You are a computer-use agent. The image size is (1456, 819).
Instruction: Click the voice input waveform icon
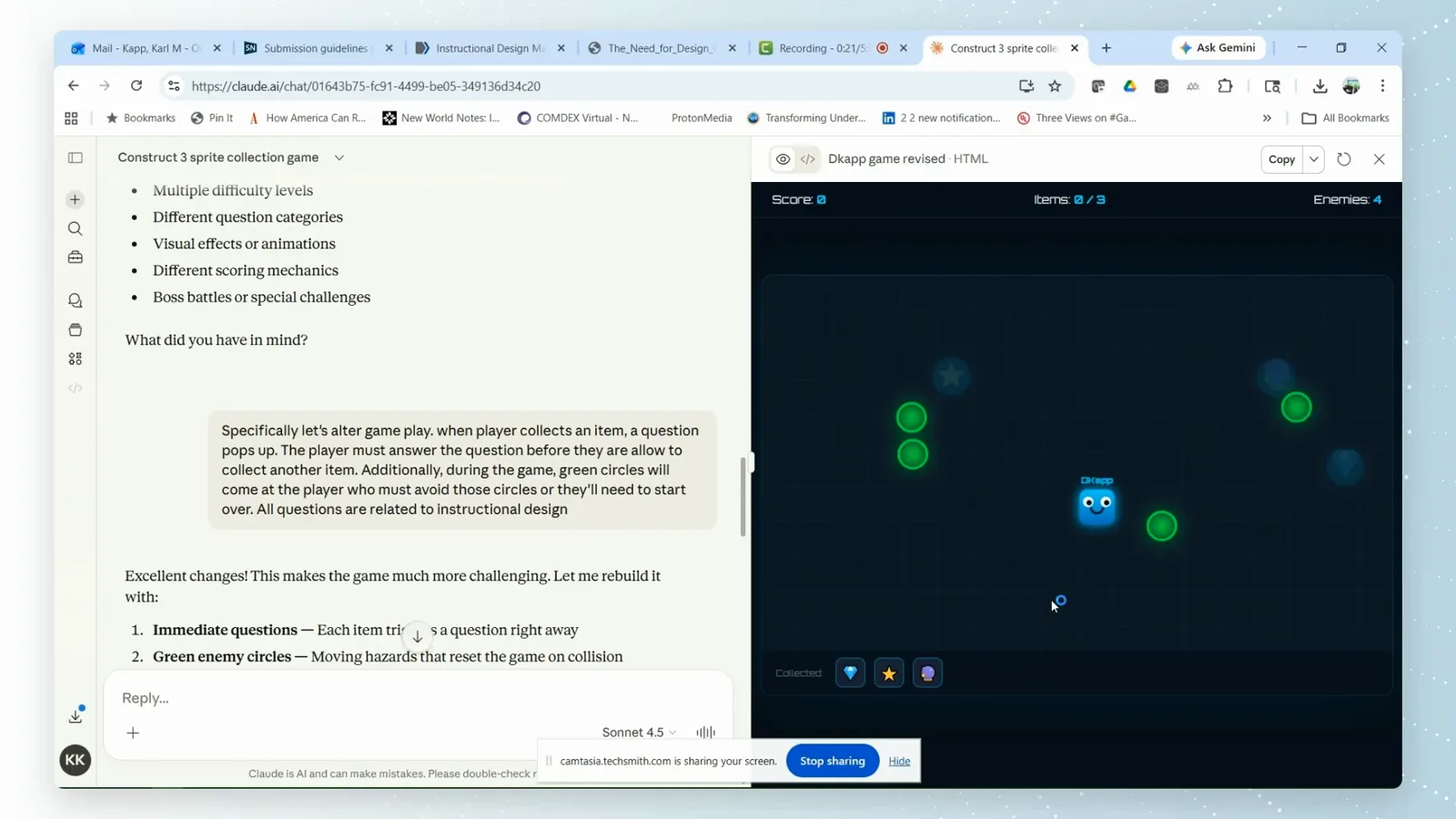[x=706, y=732]
